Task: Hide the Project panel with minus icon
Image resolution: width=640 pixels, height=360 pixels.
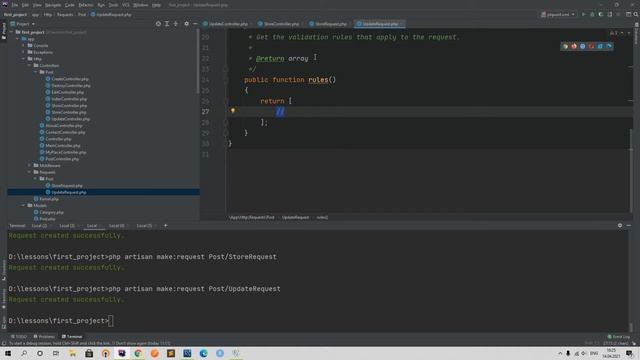Action: pyautogui.click(x=195, y=24)
